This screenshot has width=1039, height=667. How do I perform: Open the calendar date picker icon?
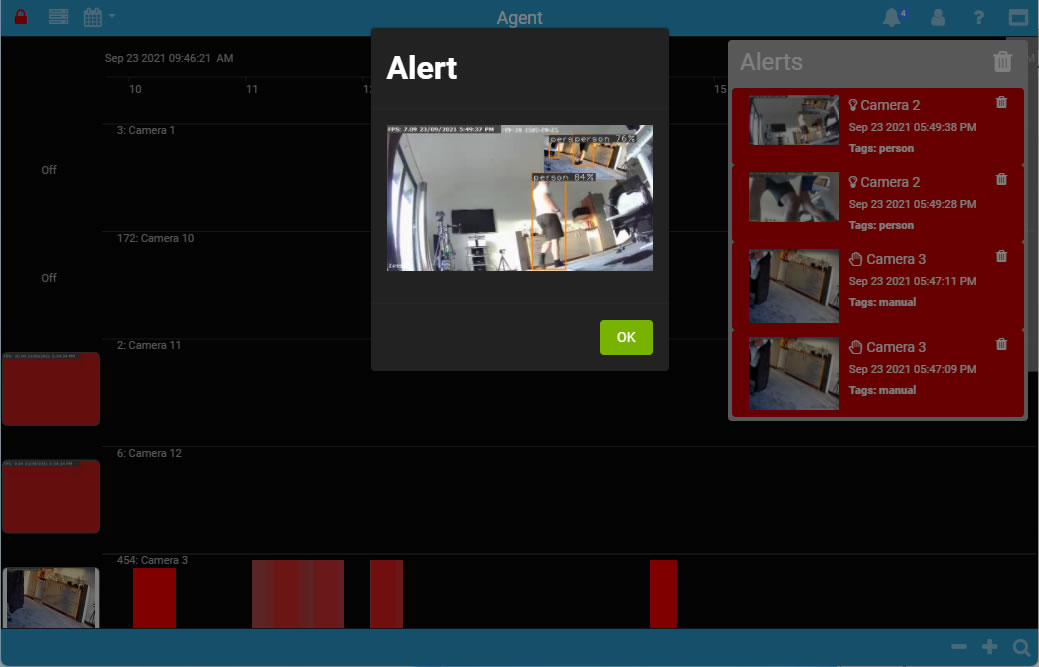[x=93, y=16]
